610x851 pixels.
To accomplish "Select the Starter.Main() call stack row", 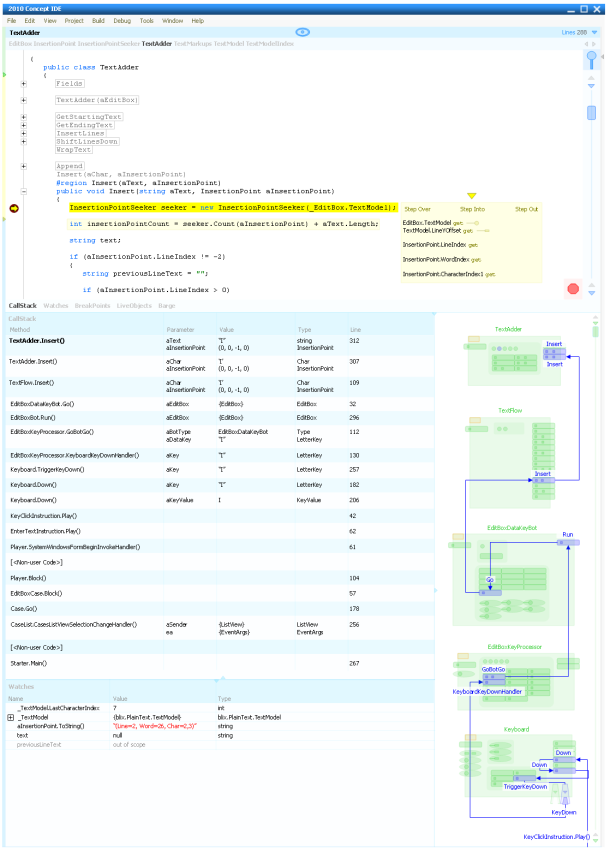I will [x=220, y=663].
